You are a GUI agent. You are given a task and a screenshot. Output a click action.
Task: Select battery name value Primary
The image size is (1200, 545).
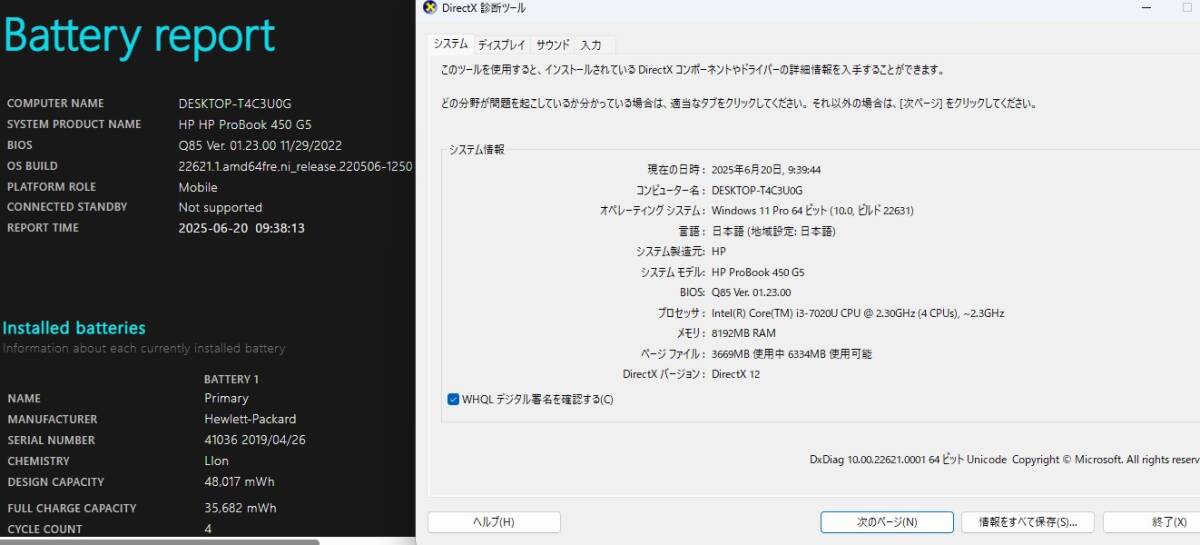point(226,398)
